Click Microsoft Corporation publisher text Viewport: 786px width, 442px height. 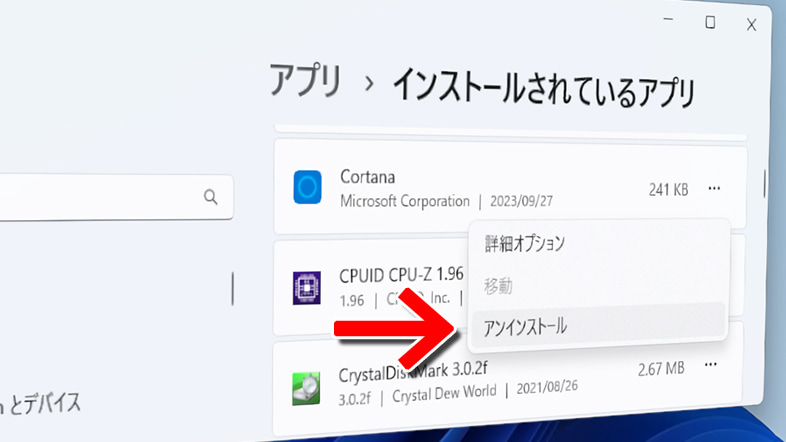pyautogui.click(x=405, y=201)
